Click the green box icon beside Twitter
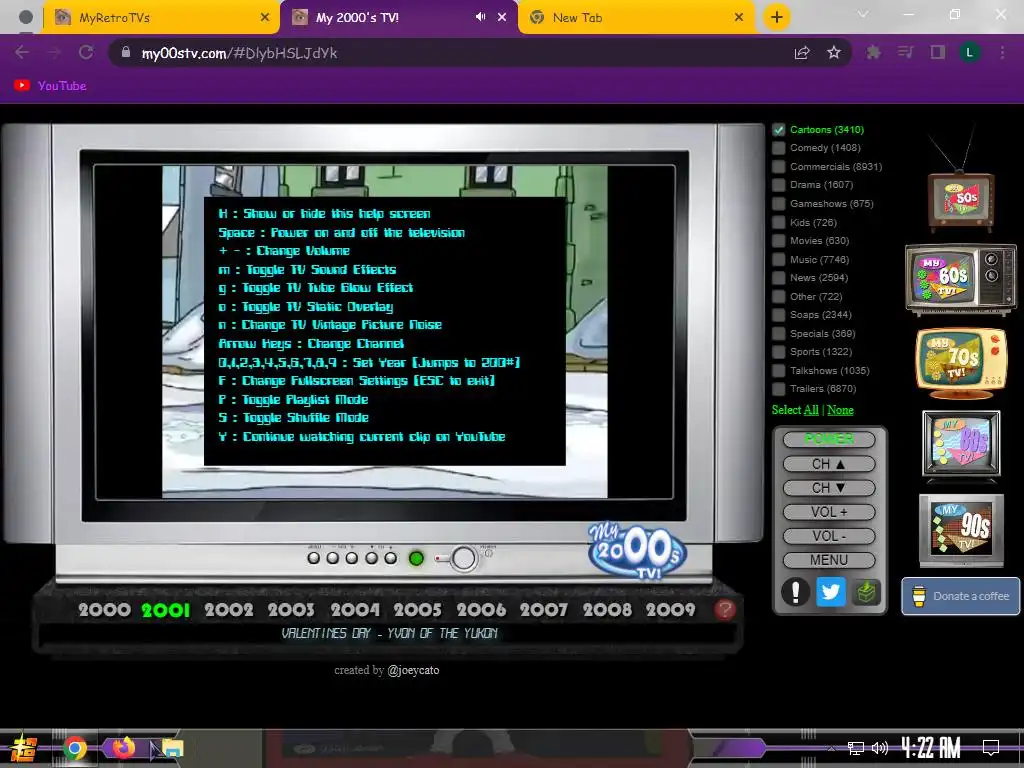This screenshot has width=1024, height=768. coord(866,592)
